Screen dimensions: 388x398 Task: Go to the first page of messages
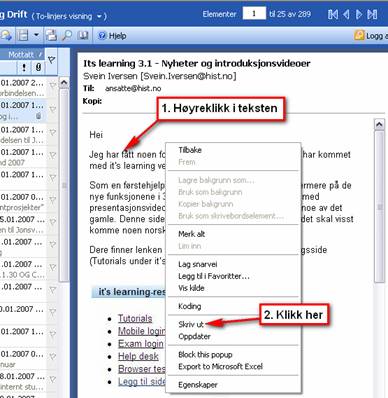333,14
